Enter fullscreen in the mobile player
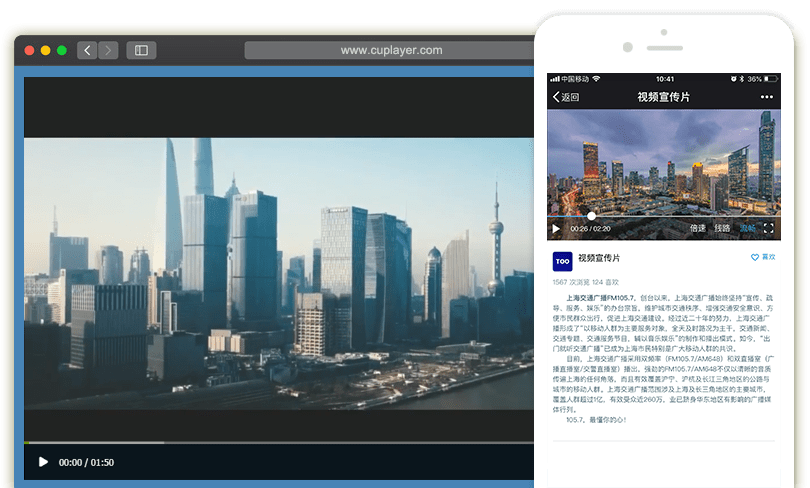The image size is (810, 488). click(768, 229)
